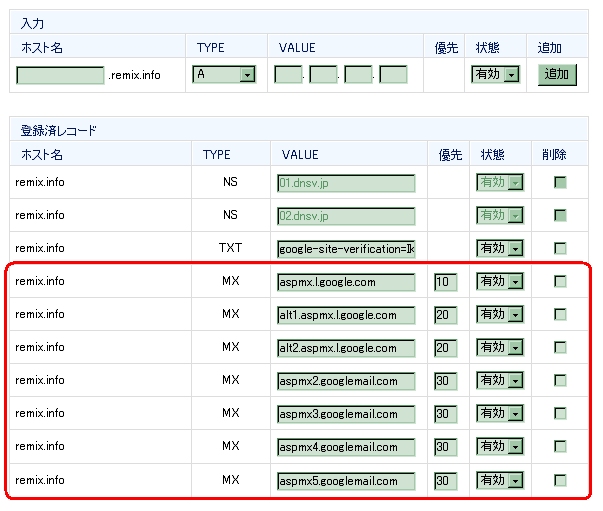Edit priority 30 for aspmx3.googlemail.com

[x=446, y=414]
